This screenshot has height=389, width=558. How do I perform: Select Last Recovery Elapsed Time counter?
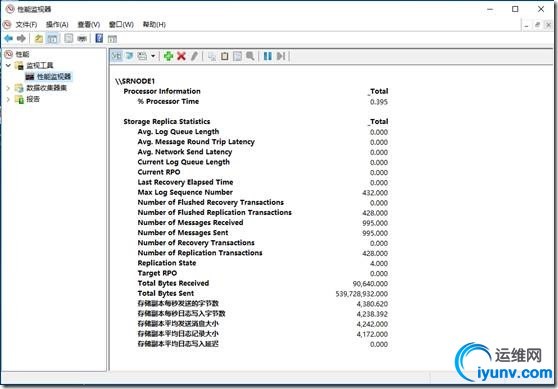(x=185, y=182)
